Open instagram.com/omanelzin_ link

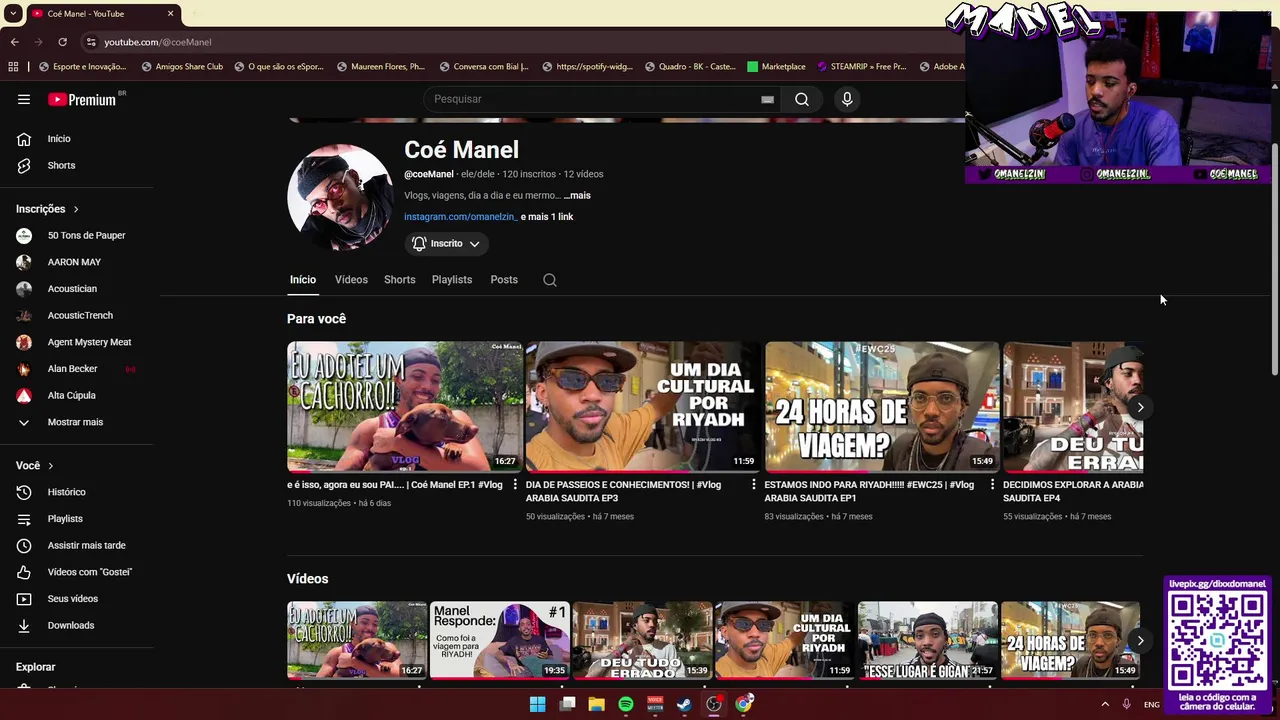click(x=461, y=217)
